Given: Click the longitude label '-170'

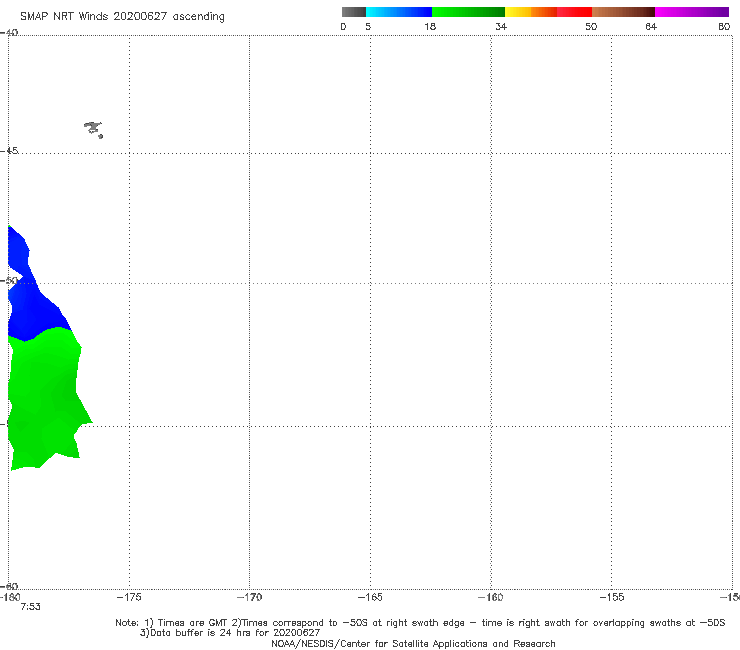Looking at the screenshot, I should [249, 597].
